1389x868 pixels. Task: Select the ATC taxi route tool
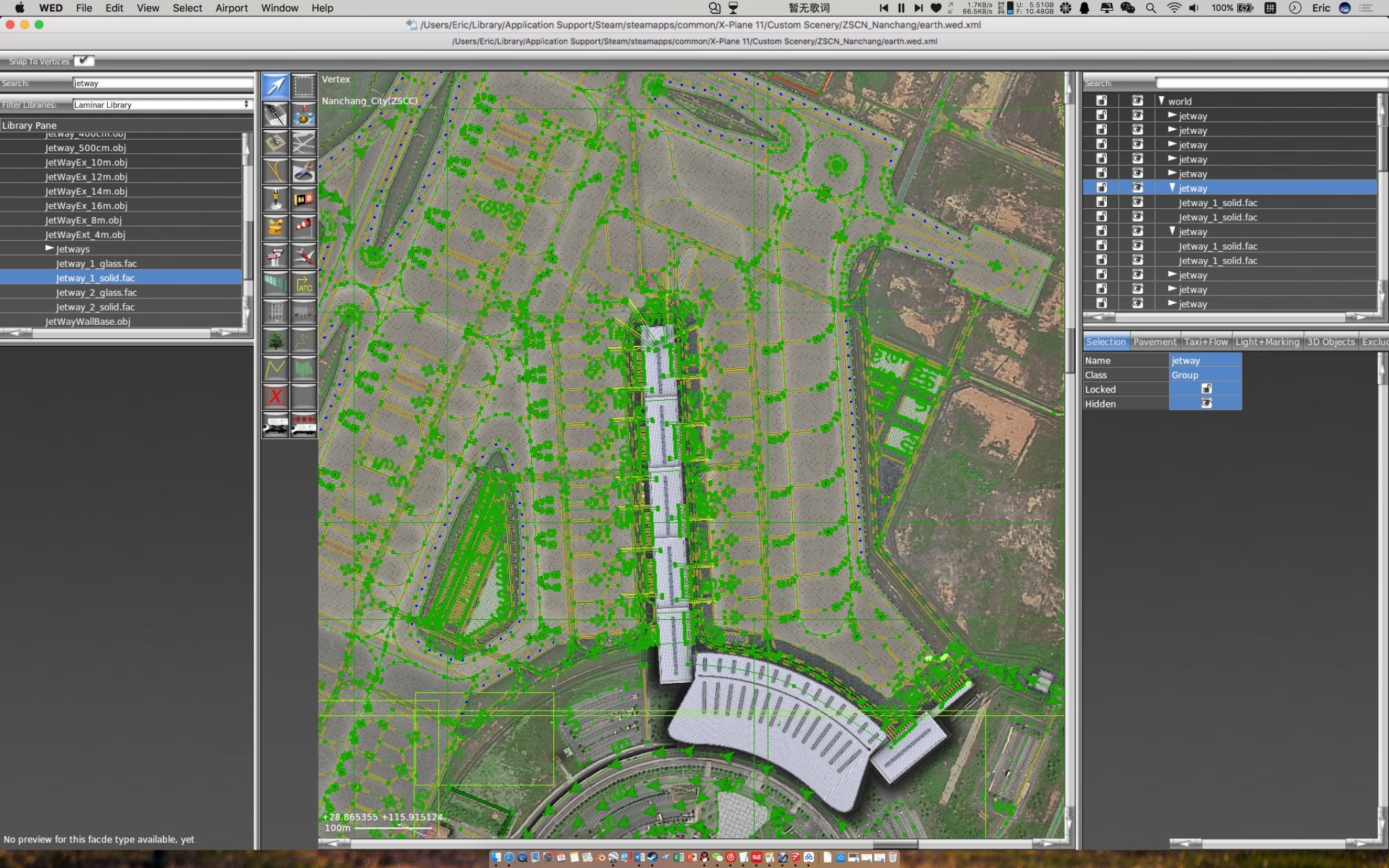[304, 283]
